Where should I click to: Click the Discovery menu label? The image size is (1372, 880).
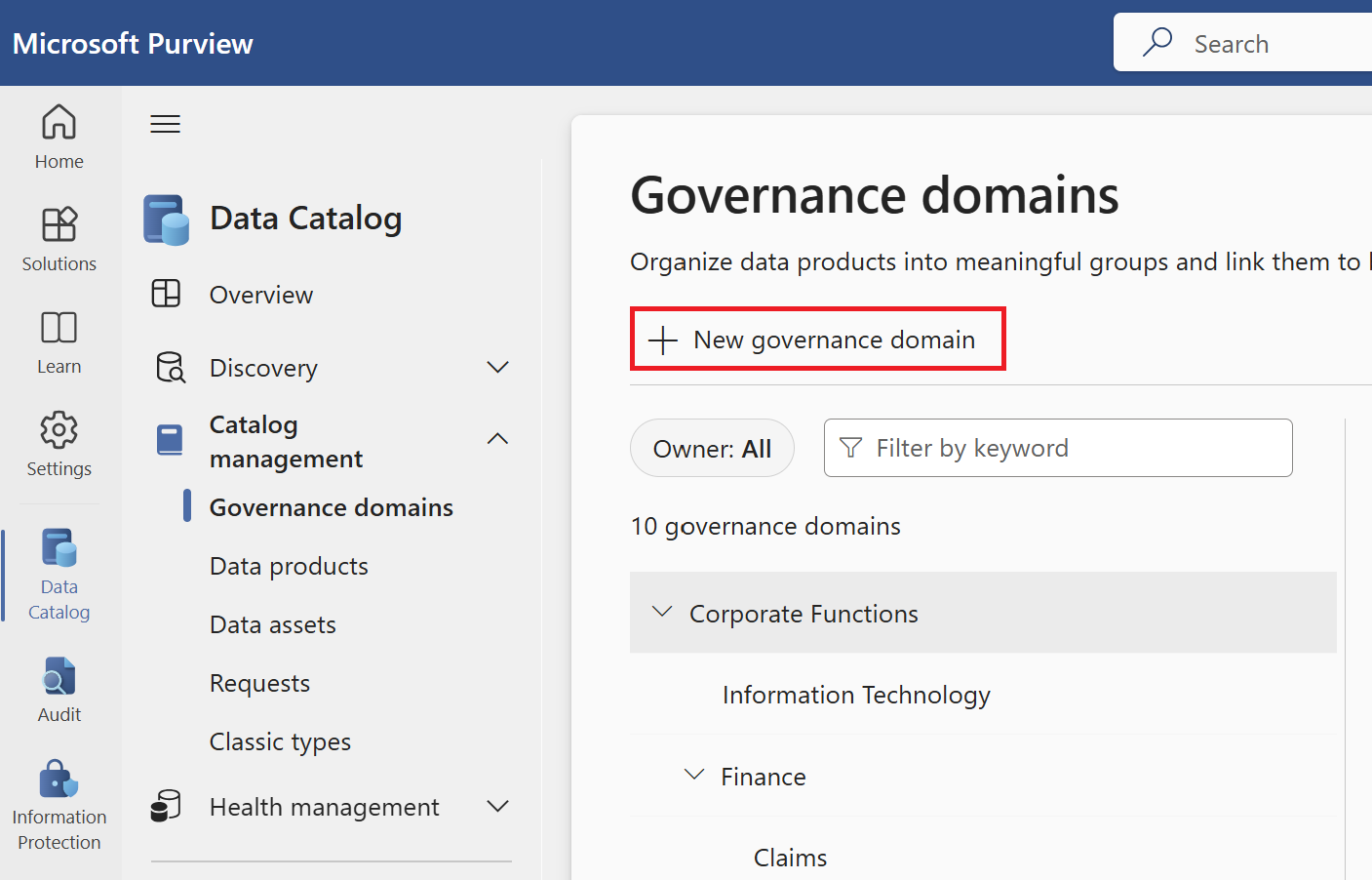pos(263,368)
